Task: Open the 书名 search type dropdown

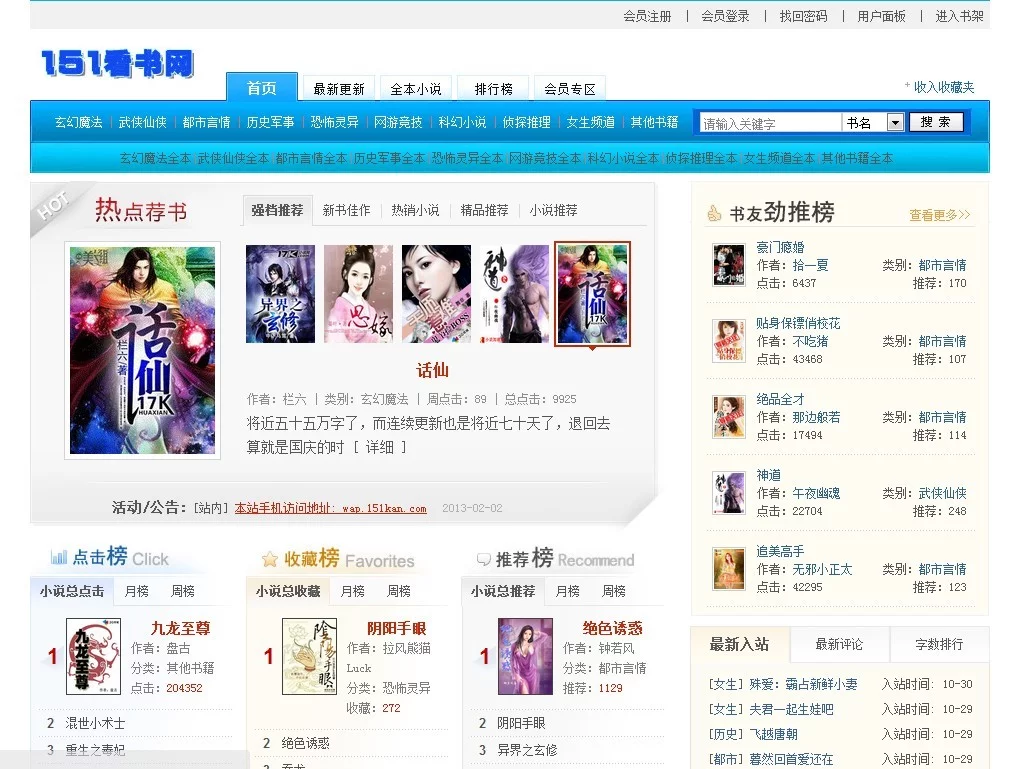Action: (895, 122)
